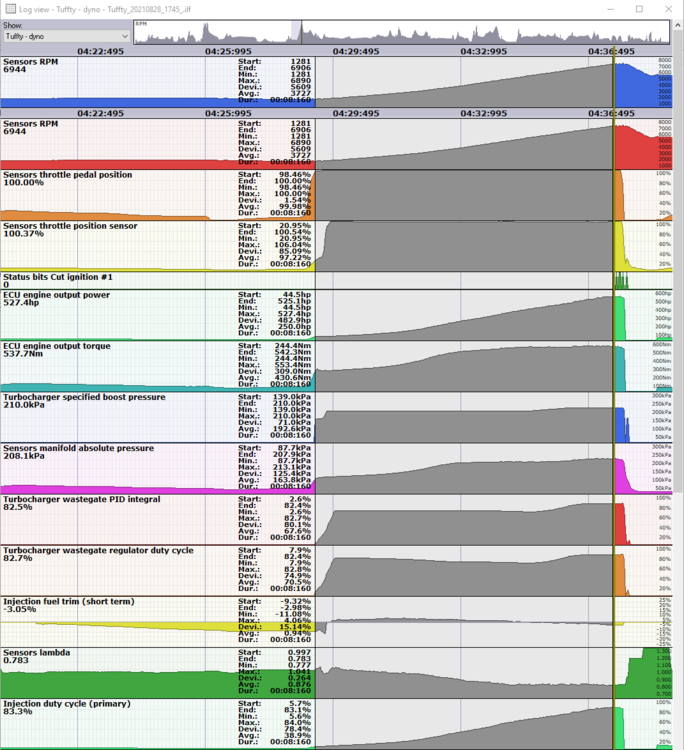684x750 pixels.
Task: Click the green Cut ignition spikes on graph
Action: [621, 281]
